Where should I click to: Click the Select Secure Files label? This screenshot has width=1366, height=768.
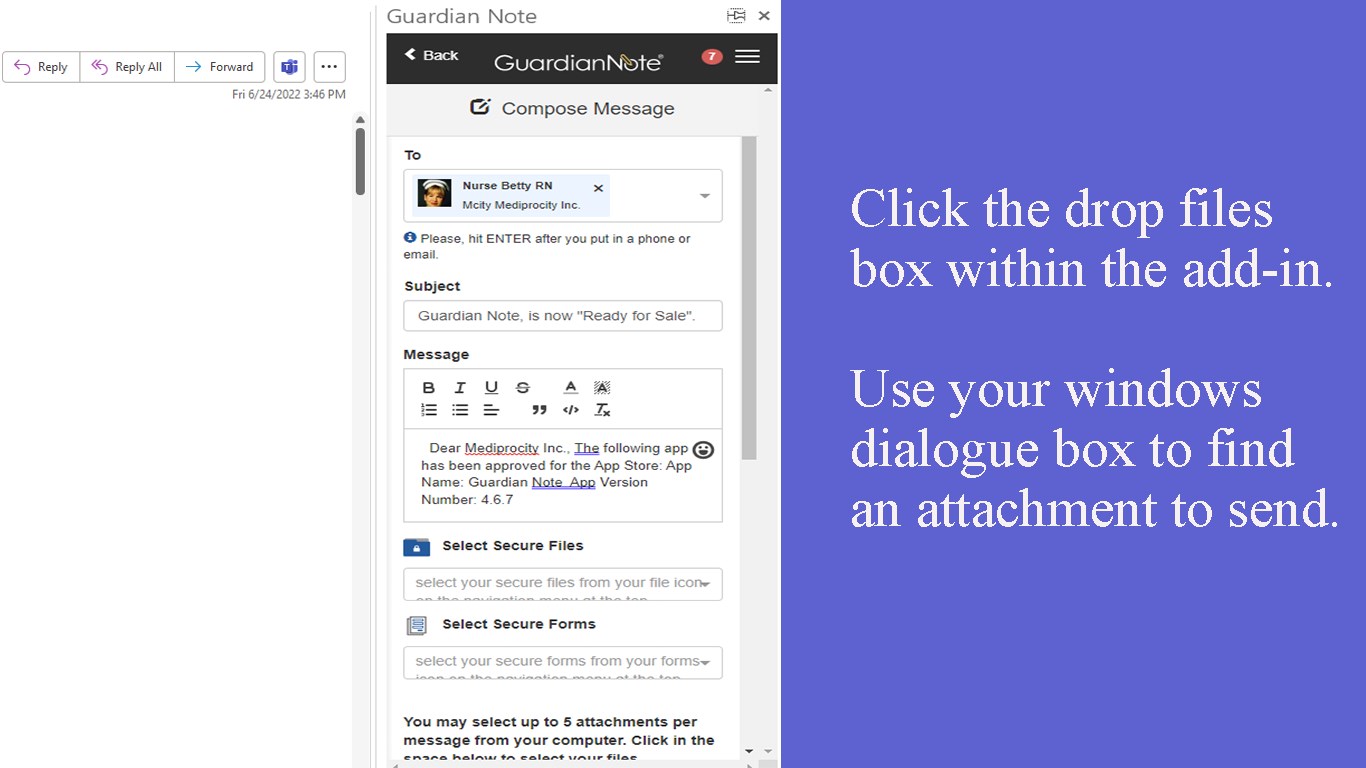point(513,546)
